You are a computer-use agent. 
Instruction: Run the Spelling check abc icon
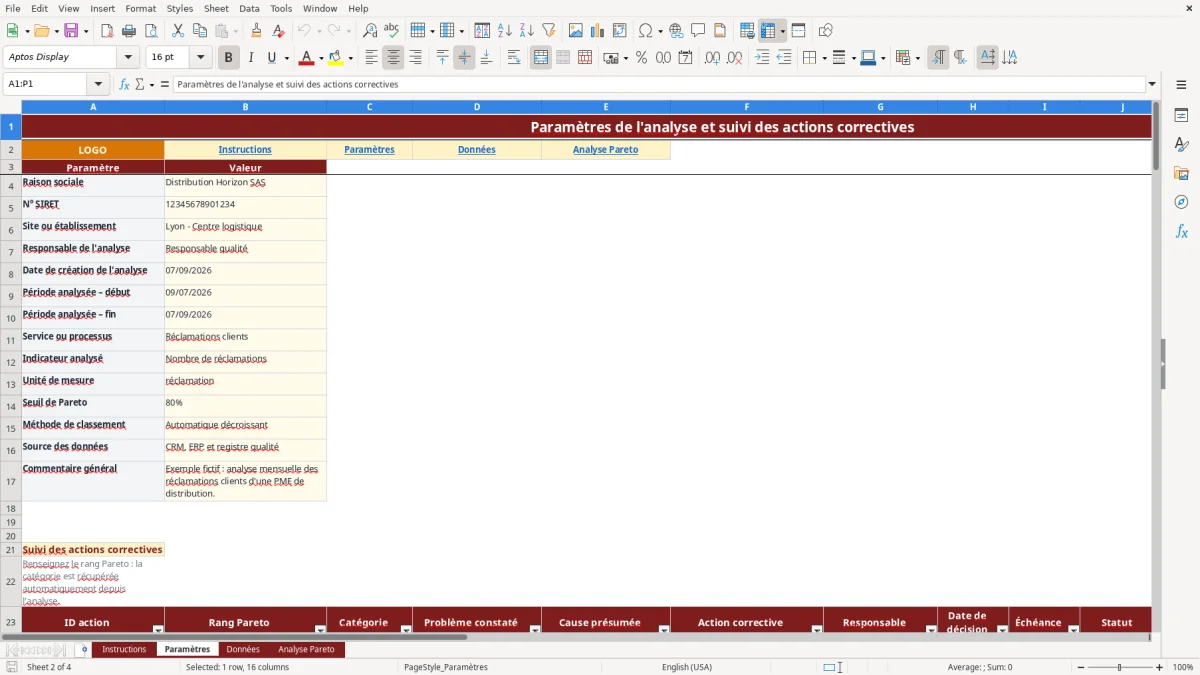[392, 31]
